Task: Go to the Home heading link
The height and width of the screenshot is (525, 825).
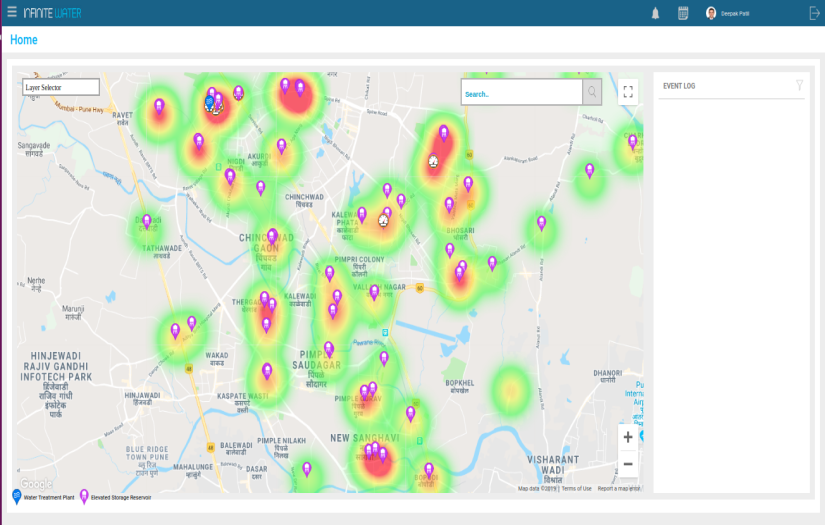Action: coord(24,40)
